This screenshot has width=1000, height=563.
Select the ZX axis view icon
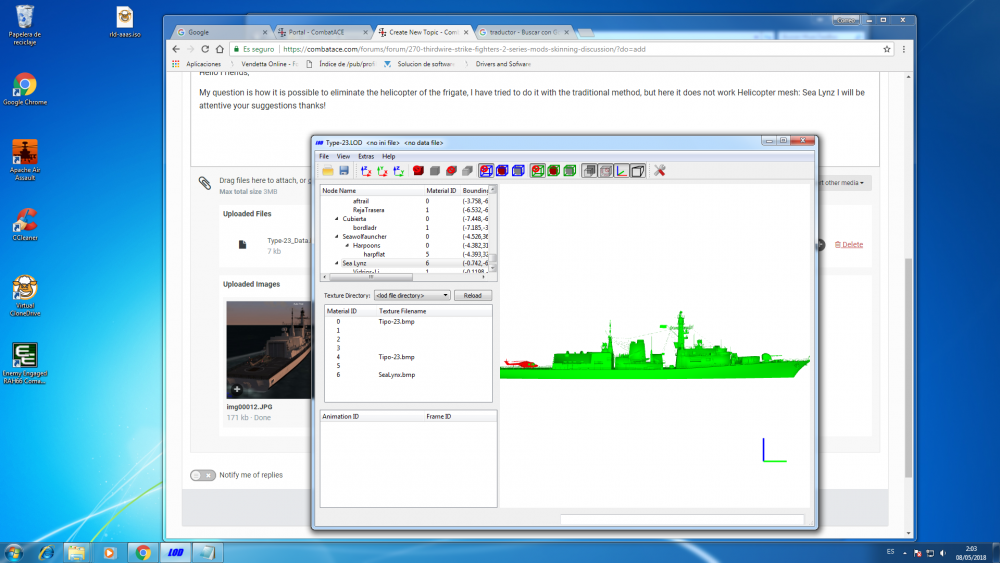tap(366, 171)
